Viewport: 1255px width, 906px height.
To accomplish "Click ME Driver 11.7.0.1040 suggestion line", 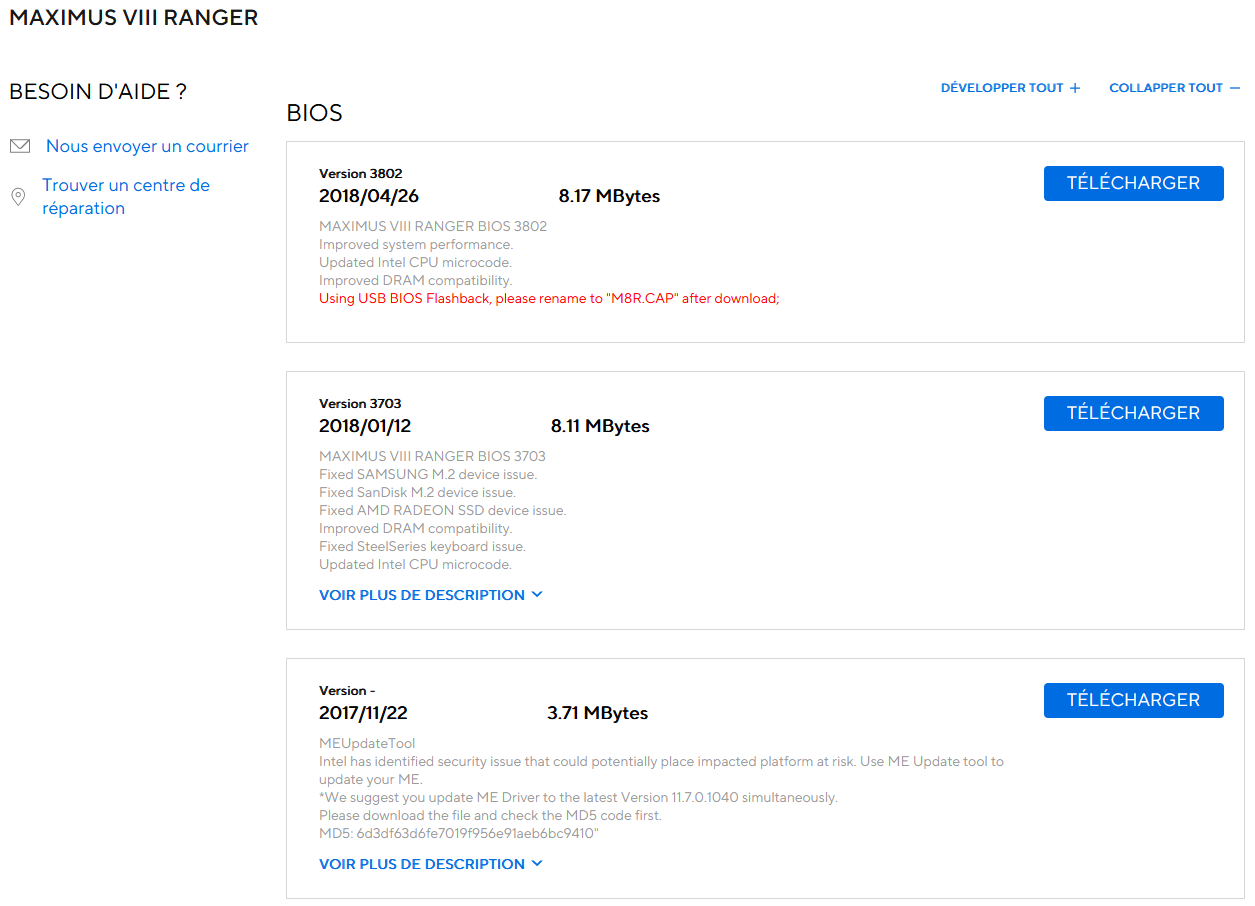I will point(578,798).
